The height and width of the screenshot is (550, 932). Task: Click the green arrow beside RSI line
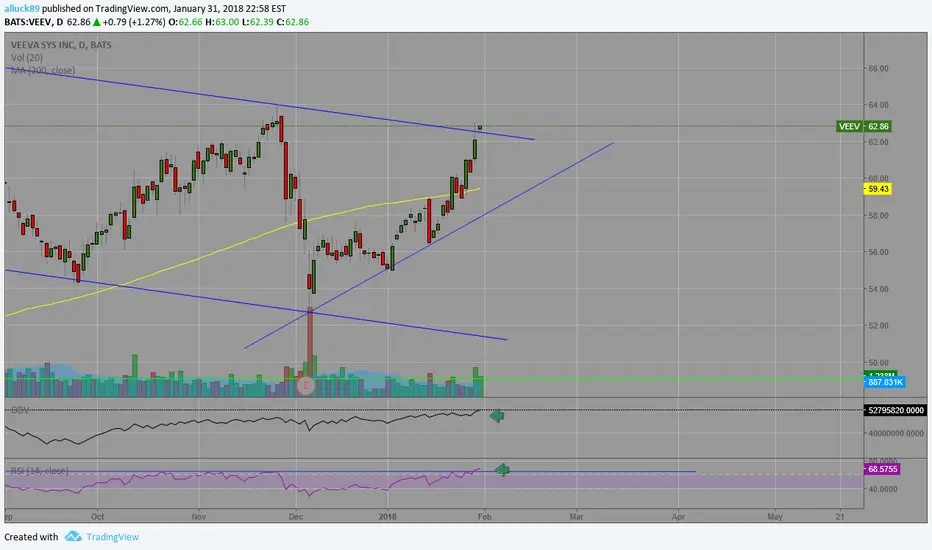(502, 470)
